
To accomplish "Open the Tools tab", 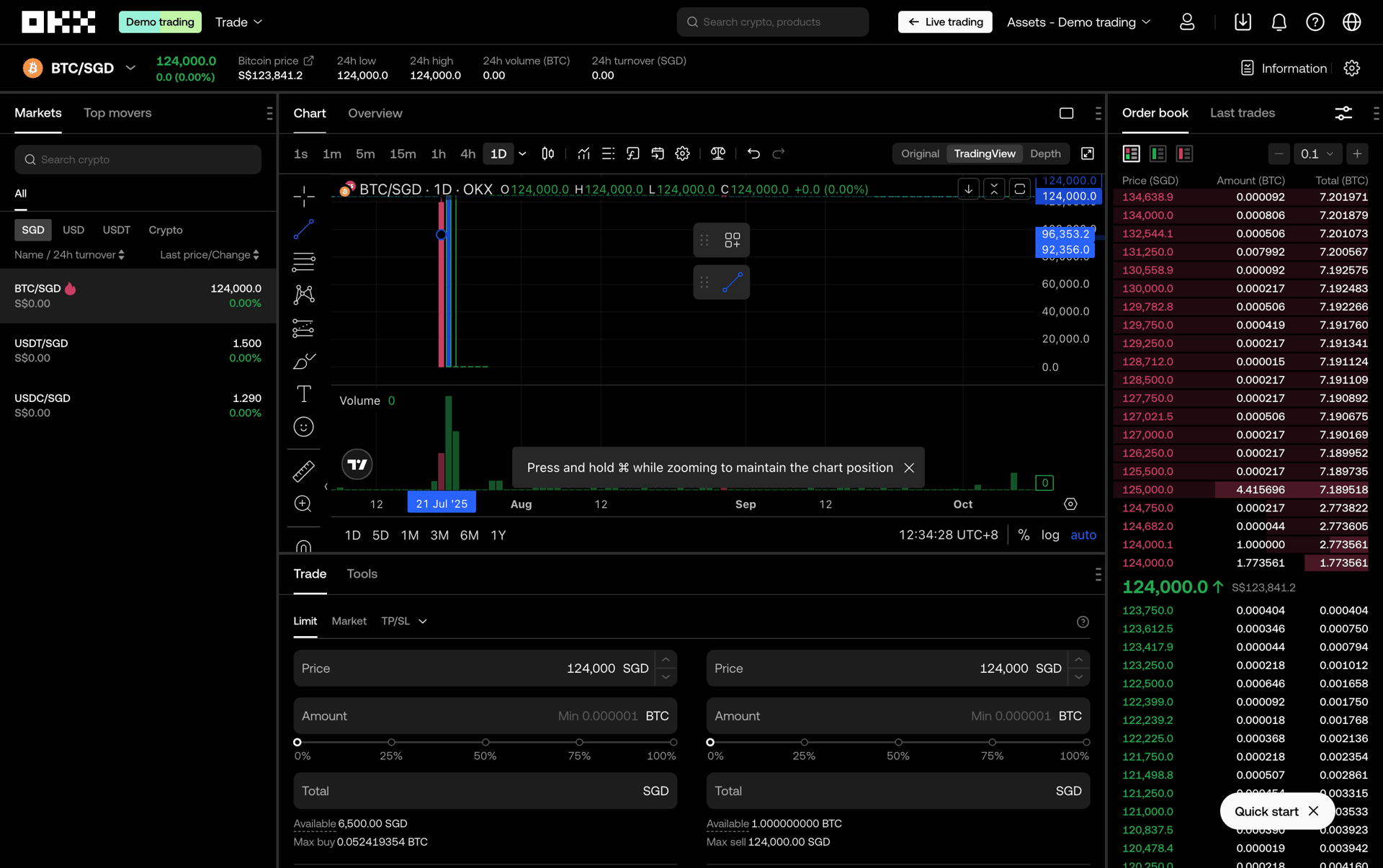I will tap(362, 574).
